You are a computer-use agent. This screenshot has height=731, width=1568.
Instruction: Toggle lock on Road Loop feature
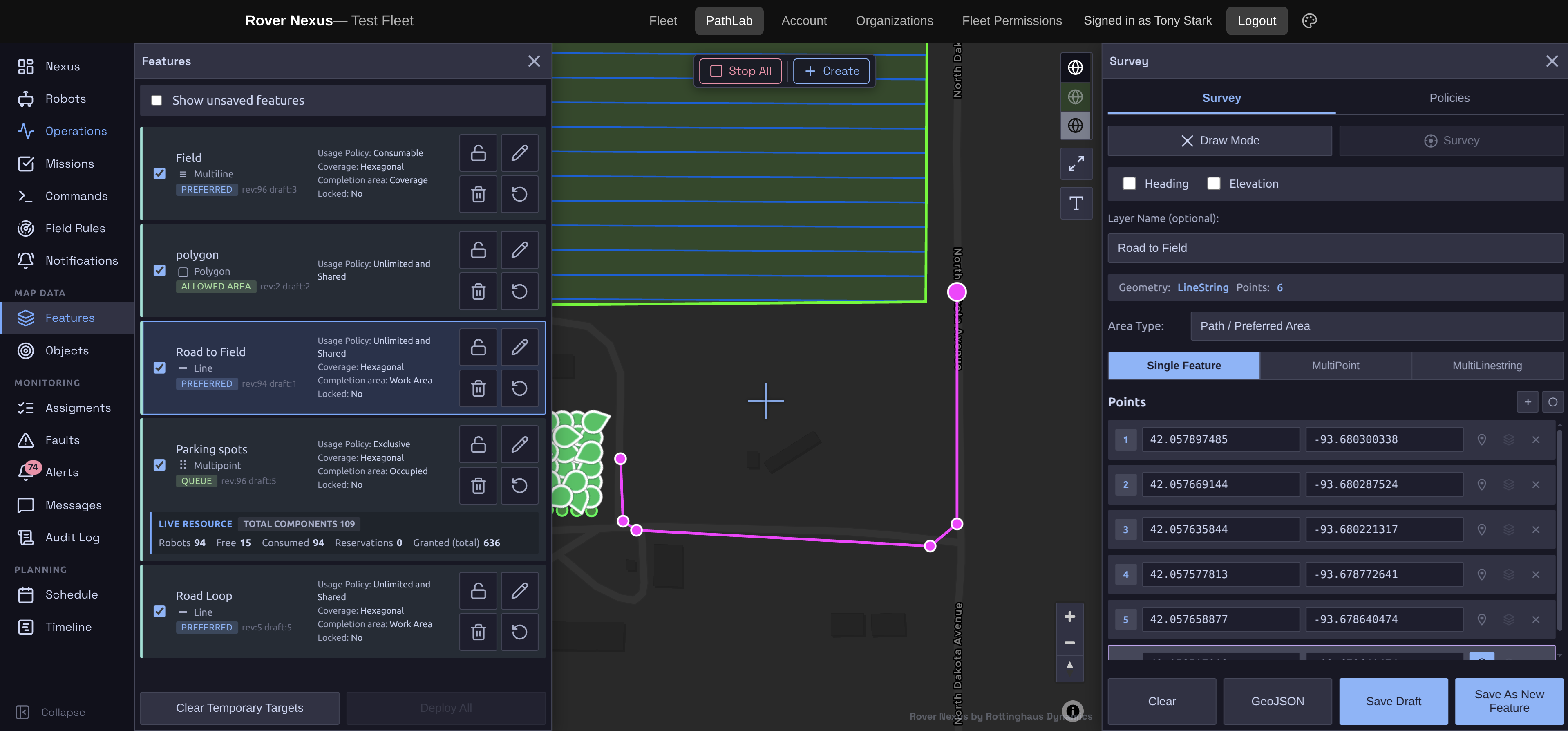[x=479, y=591]
